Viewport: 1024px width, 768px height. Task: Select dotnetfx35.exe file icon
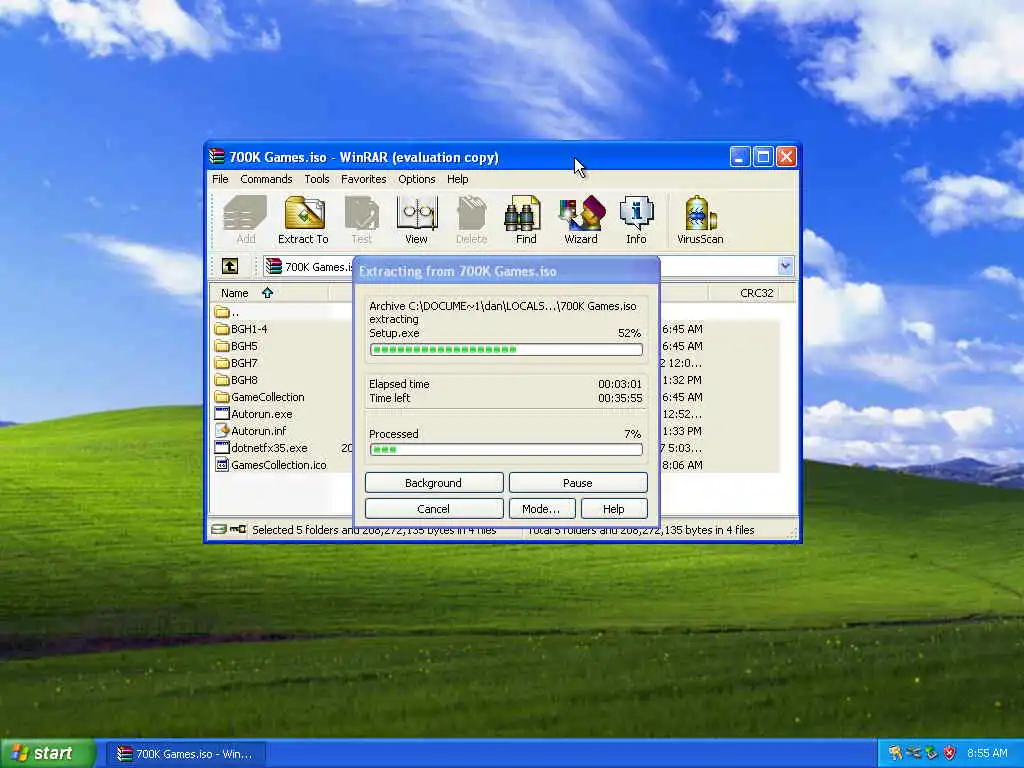(x=222, y=448)
